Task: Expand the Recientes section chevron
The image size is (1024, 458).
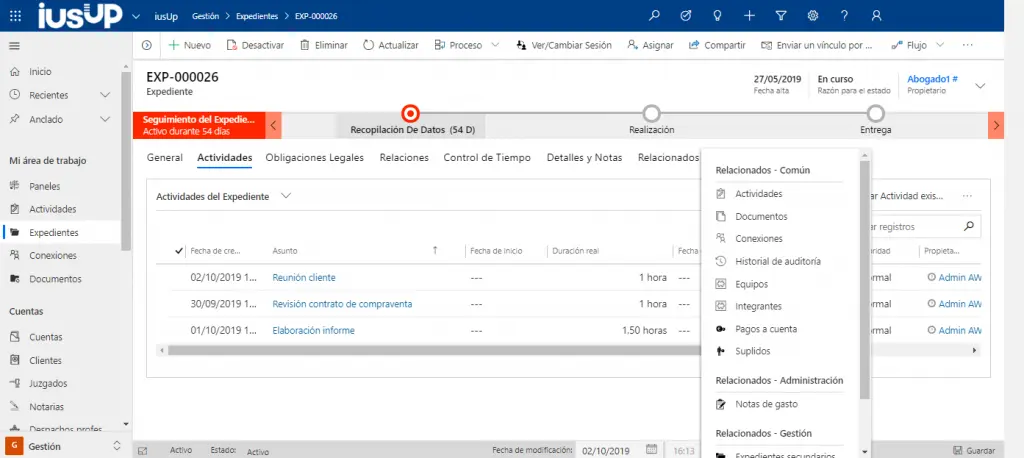Action: pyautogui.click(x=105, y=95)
